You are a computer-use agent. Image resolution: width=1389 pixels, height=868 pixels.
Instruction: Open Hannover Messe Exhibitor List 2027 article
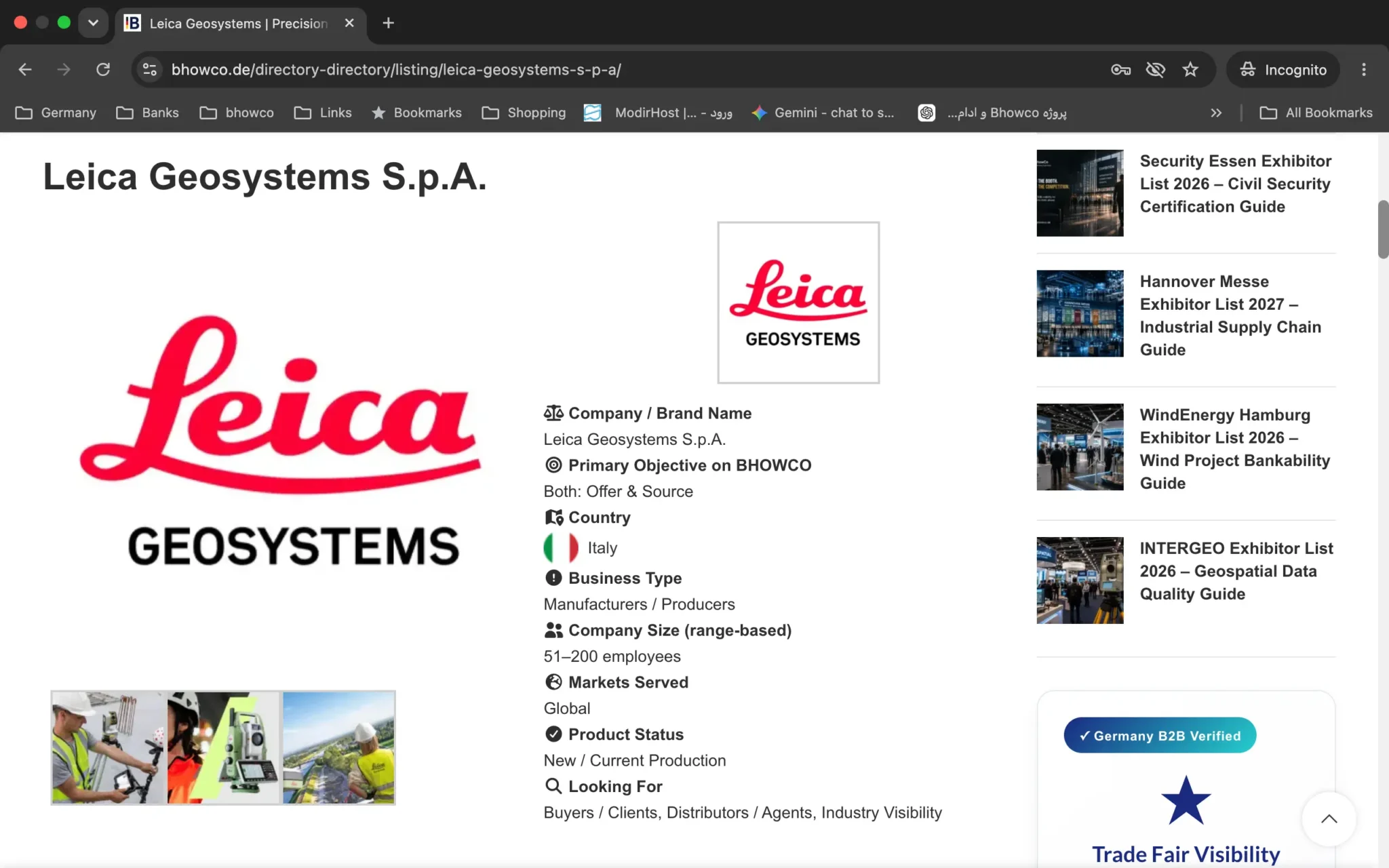tap(1231, 315)
